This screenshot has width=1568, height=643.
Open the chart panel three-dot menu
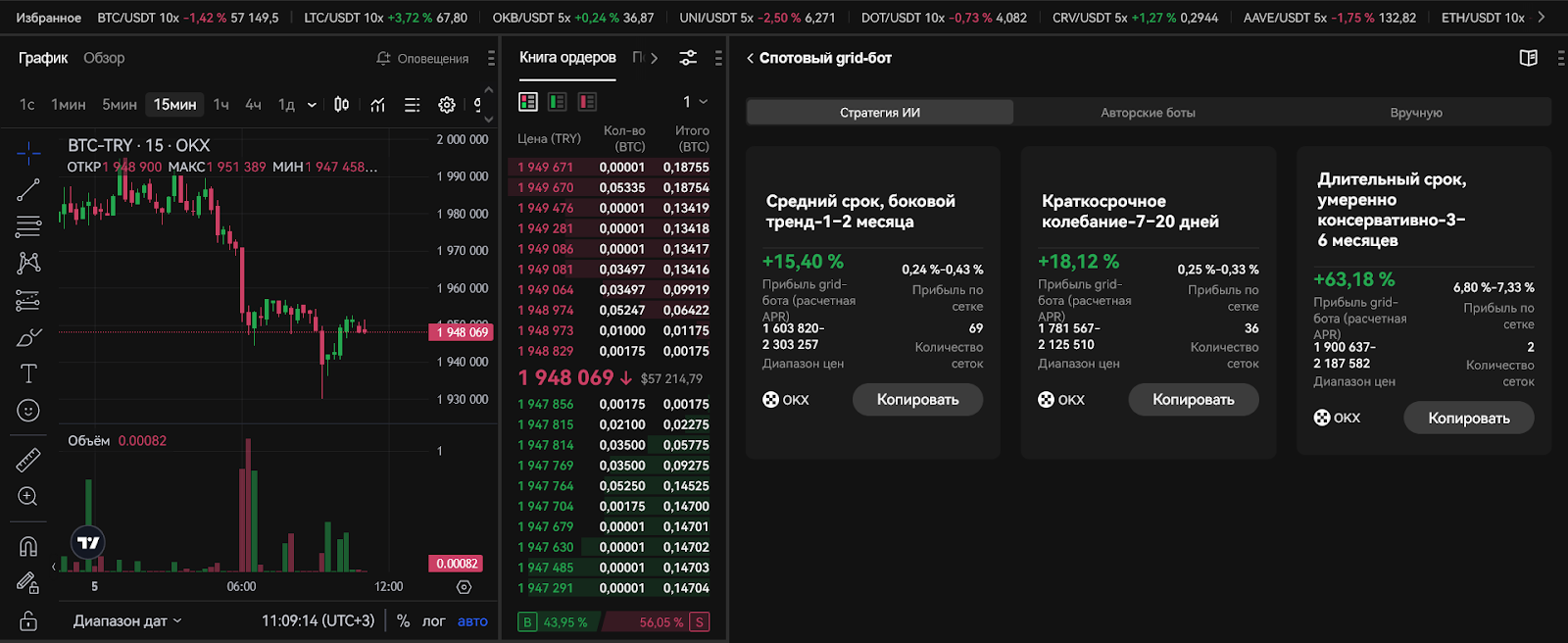click(491, 59)
